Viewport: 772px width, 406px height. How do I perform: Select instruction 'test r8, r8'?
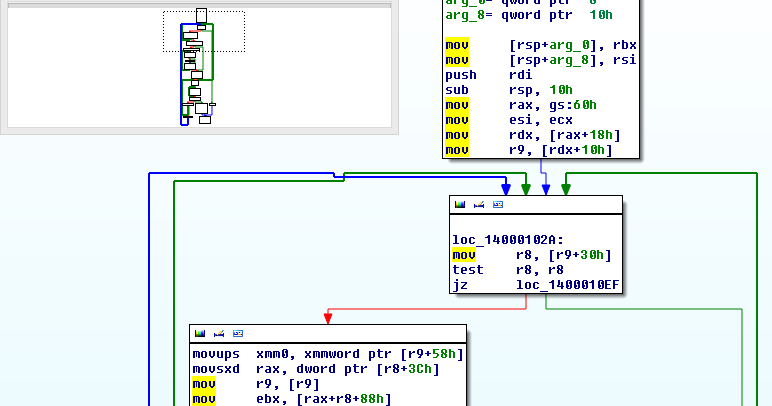pyautogui.click(x=508, y=270)
